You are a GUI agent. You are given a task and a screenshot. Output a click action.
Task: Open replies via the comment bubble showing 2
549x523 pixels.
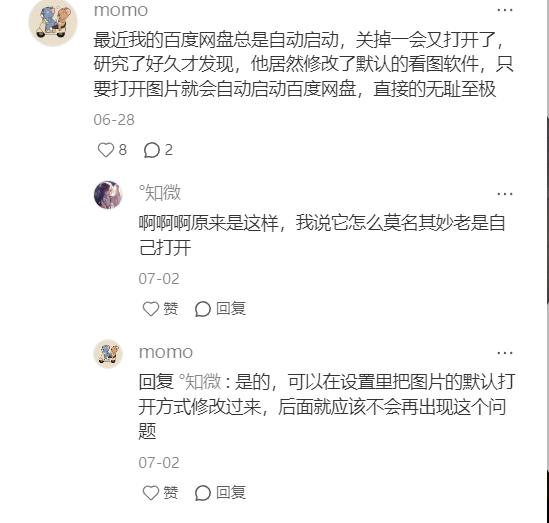click(x=152, y=150)
